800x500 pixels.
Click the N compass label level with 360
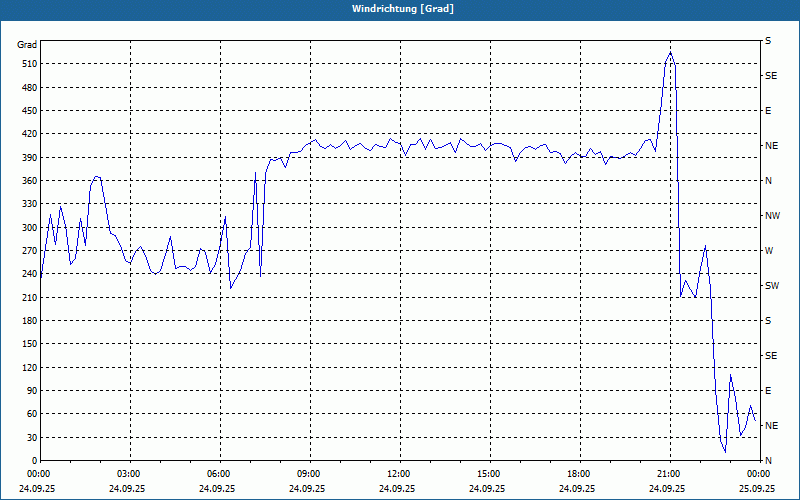coord(768,181)
